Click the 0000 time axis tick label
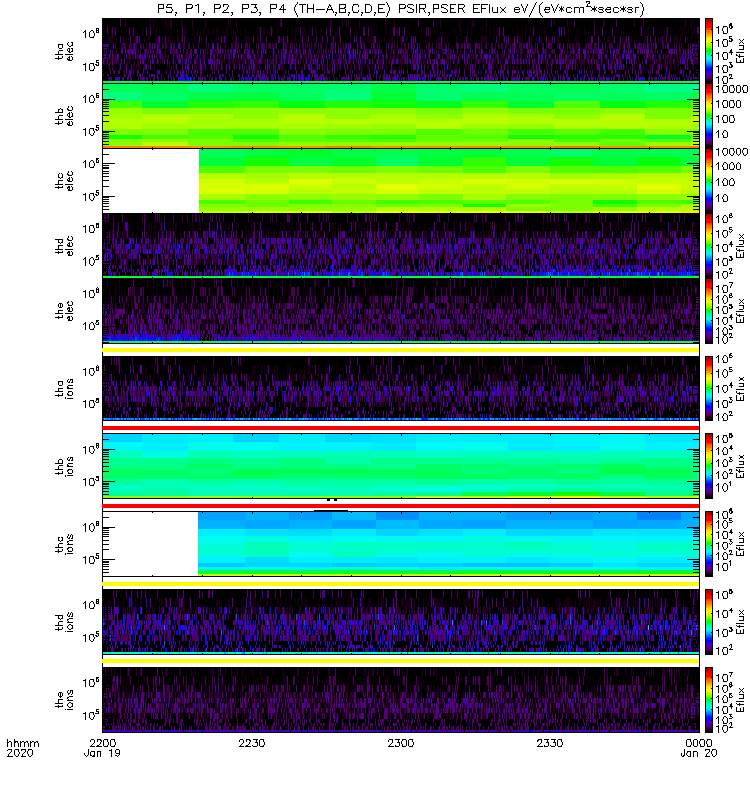This screenshot has width=750, height=800. (x=698, y=743)
